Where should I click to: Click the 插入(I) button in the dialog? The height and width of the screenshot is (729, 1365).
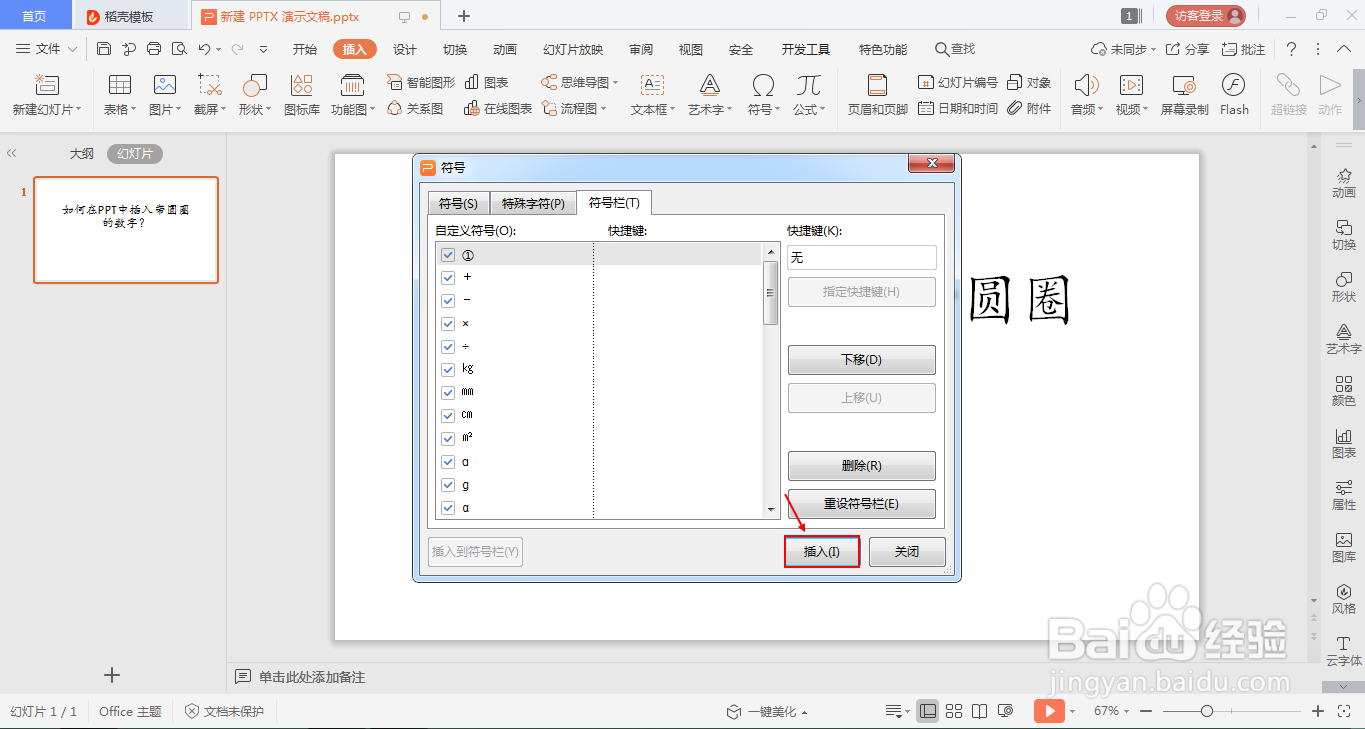(x=821, y=551)
